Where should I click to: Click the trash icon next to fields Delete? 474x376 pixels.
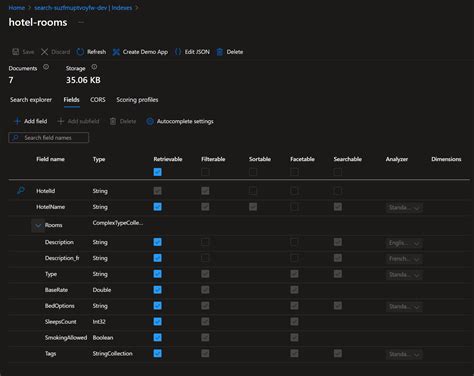(x=113, y=121)
